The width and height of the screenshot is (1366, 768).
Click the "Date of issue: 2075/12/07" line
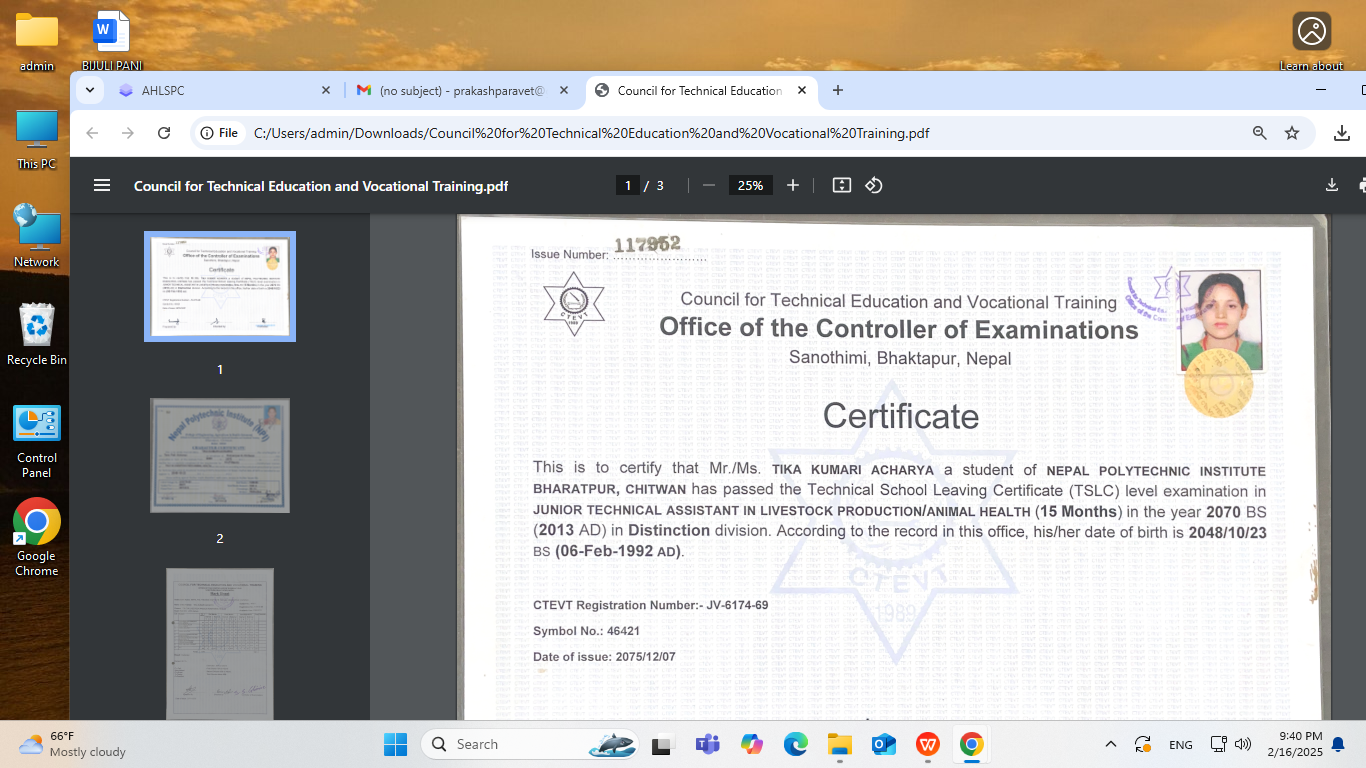tap(604, 657)
